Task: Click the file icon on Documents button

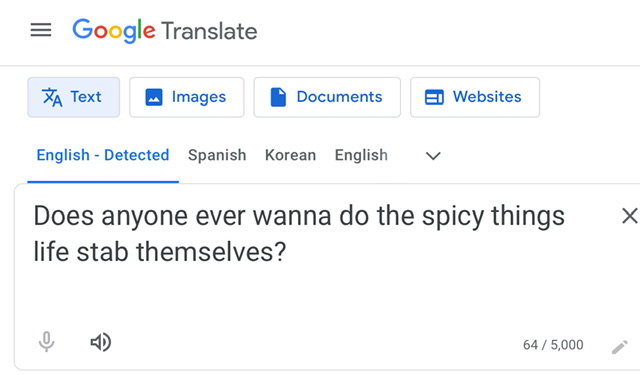Action: point(278,97)
